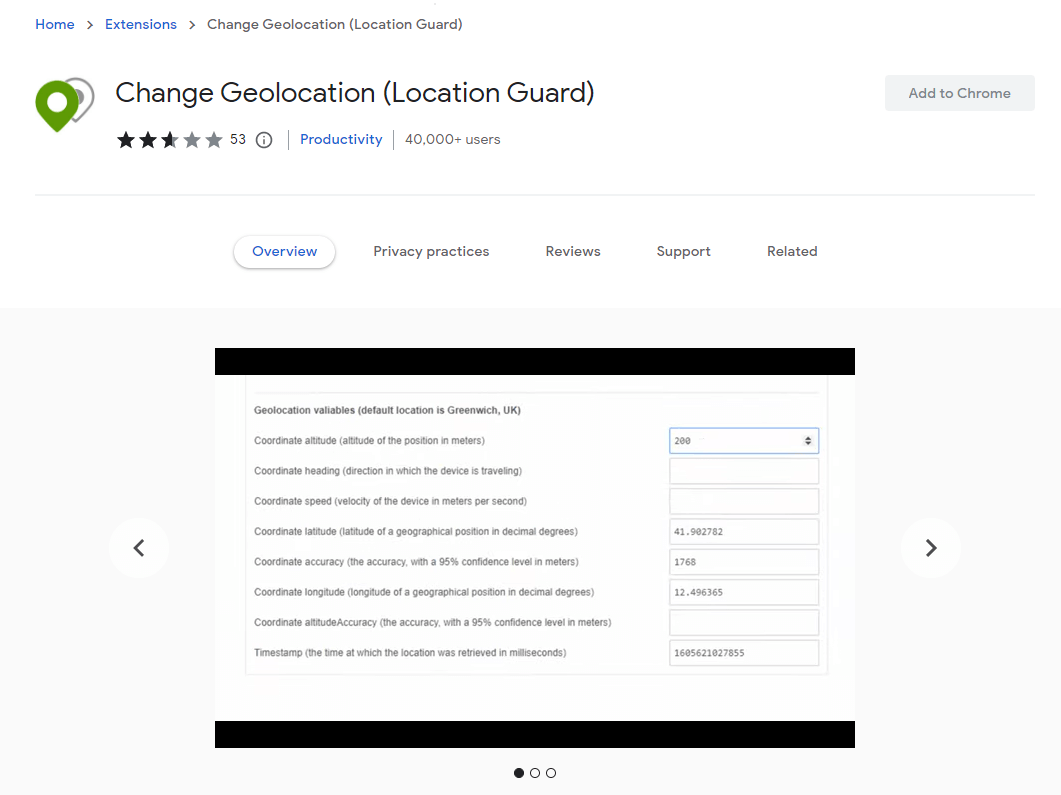
Task: Click the empty Coordinate speed field
Action: click(x=744, y=501)
